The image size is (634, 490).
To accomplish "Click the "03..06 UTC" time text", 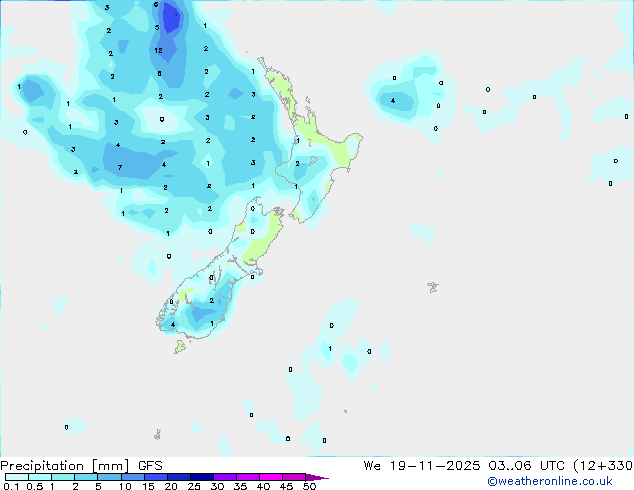I will [x=526, y=466].
